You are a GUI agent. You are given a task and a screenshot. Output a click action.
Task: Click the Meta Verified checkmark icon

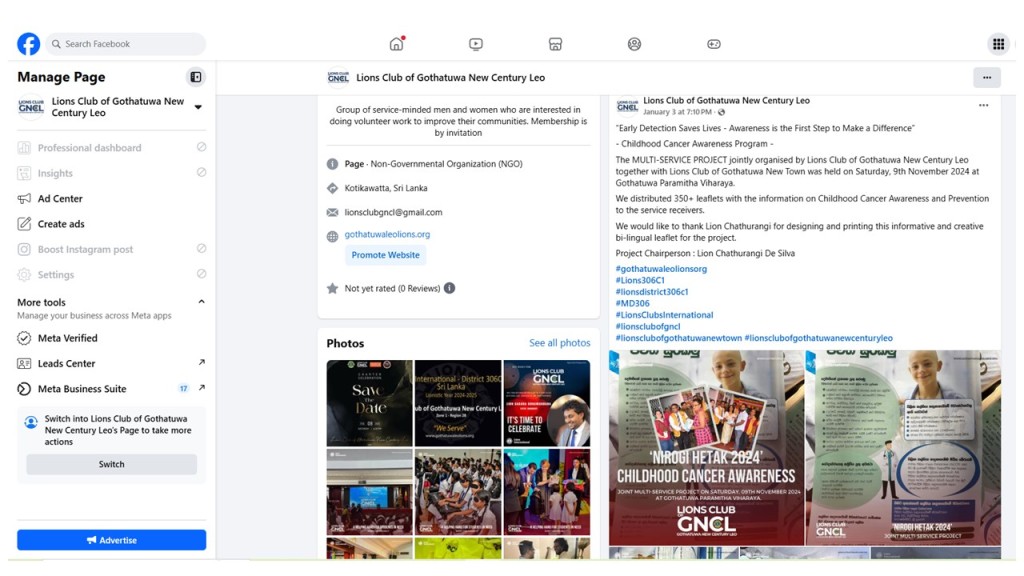click(x=24, y=338)
